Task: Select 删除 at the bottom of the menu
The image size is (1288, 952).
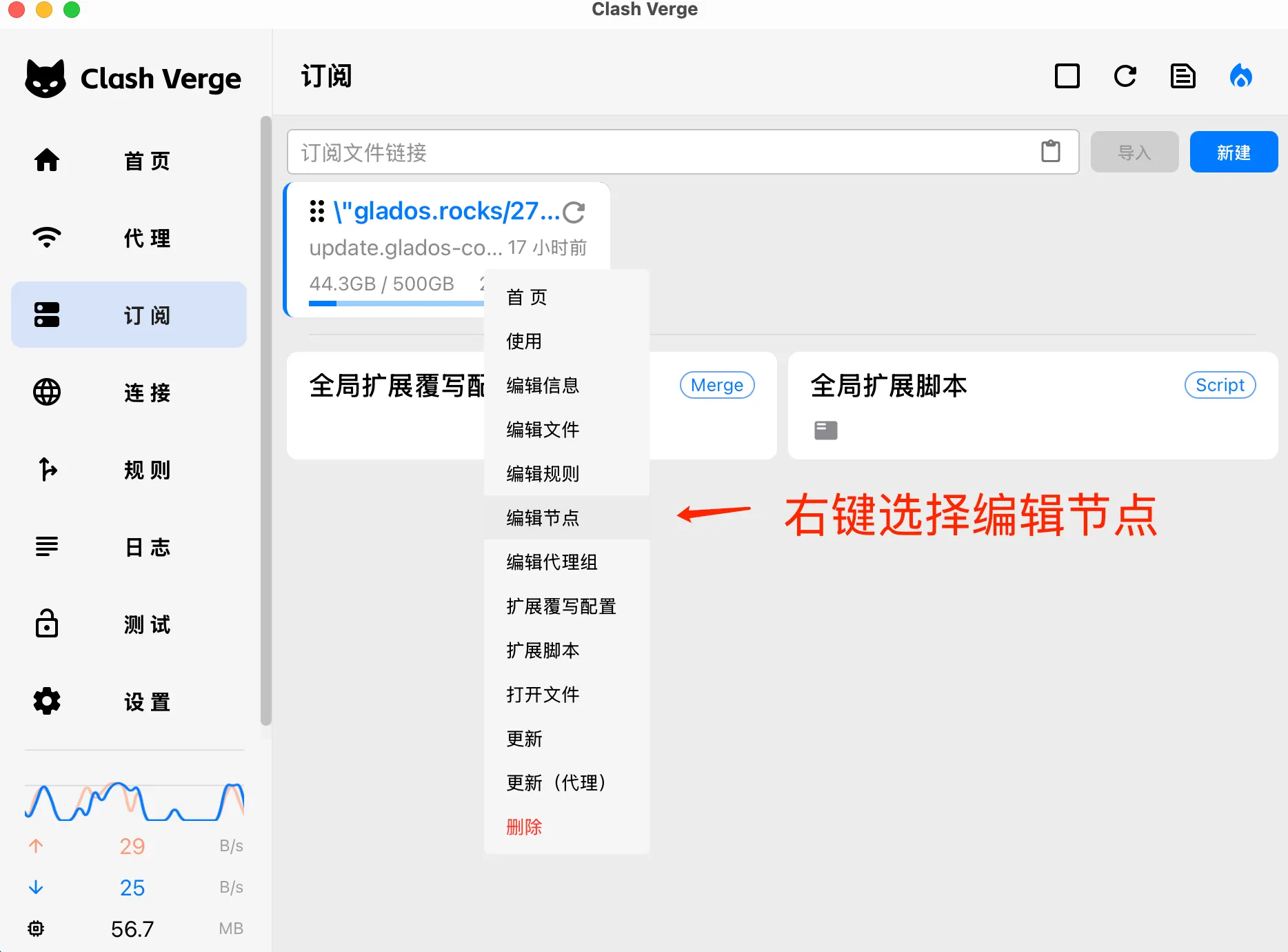Action: (524, 826)
